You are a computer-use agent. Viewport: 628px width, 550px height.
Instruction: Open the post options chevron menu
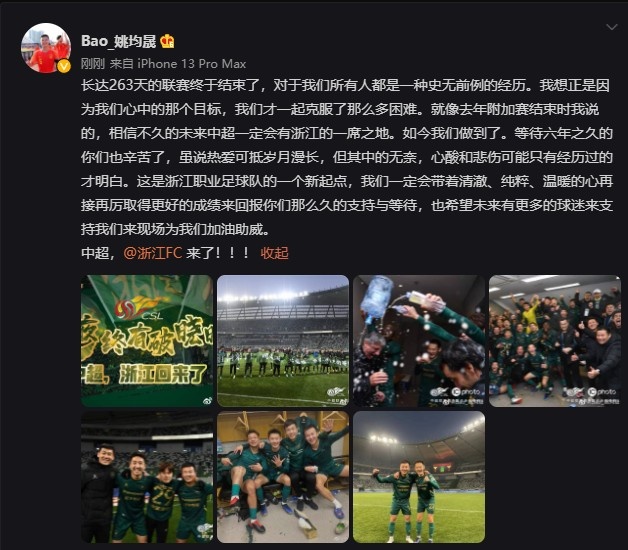click(x=612, y=27)
